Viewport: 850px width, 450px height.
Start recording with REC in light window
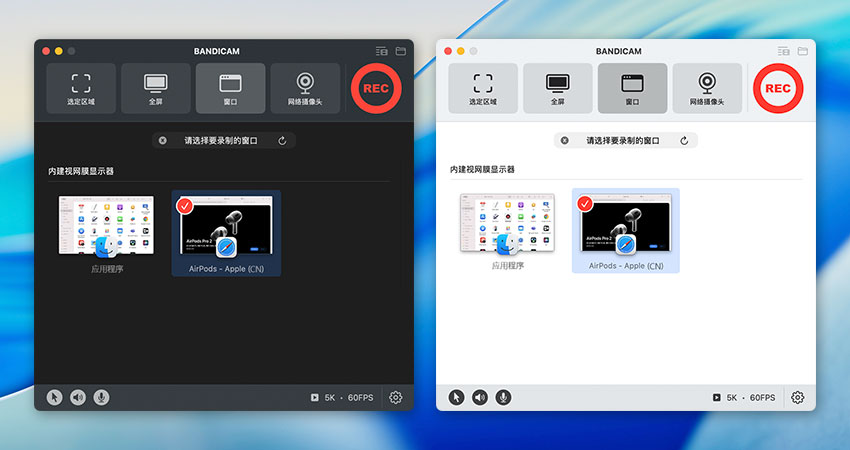[778, 88]
